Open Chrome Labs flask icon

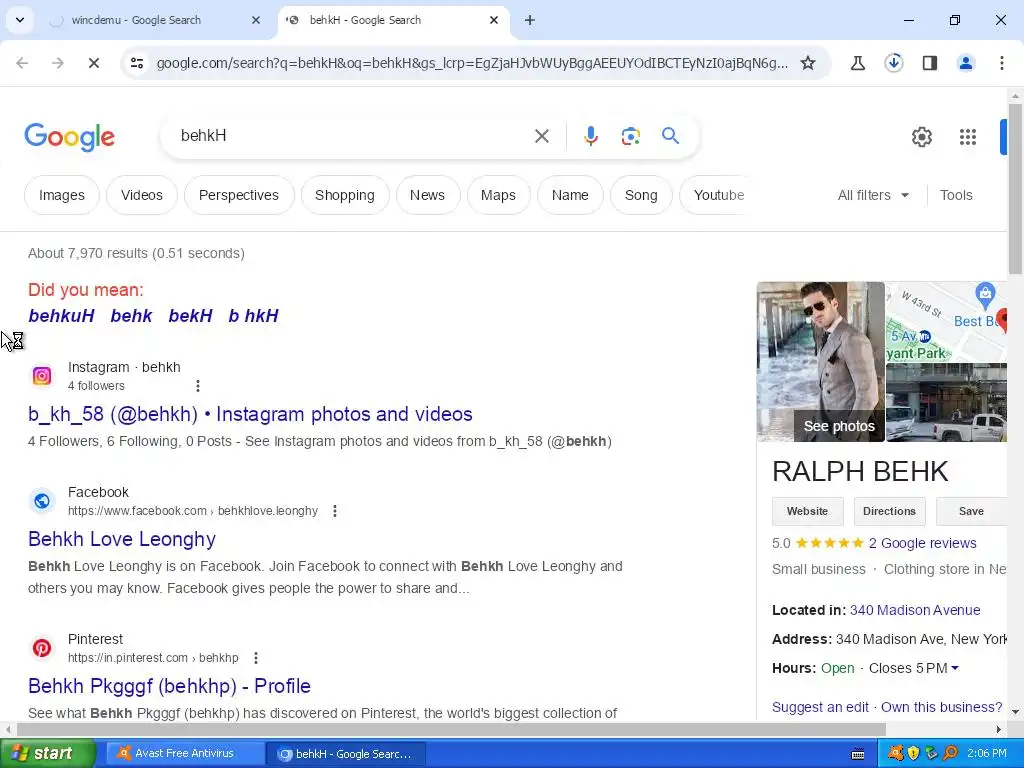tap(858, 63)
